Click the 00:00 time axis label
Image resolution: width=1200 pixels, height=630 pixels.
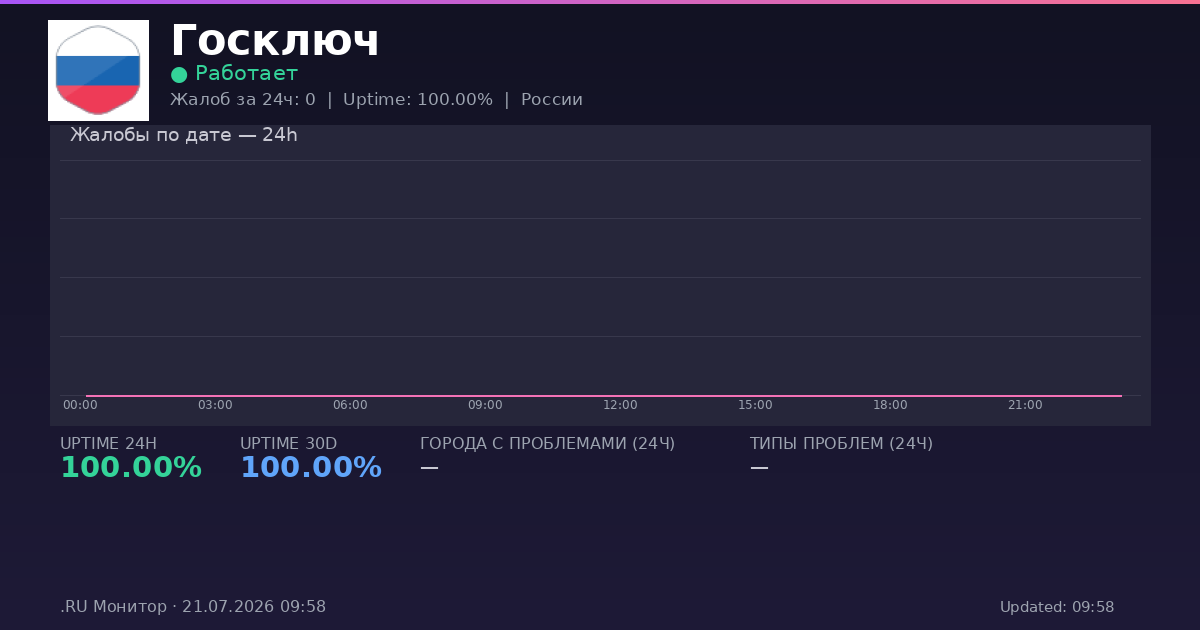coord(80,405)
